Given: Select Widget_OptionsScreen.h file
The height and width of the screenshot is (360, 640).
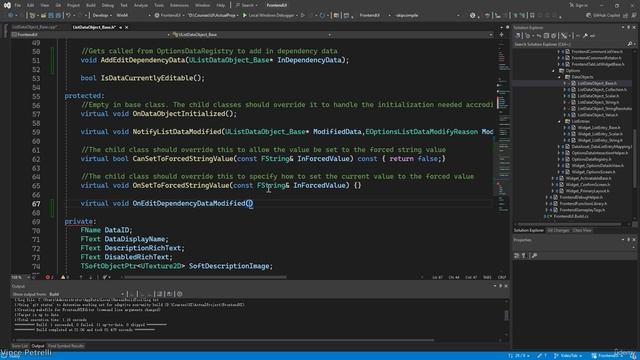Looking at the screenshot, I should pos(593,172).
